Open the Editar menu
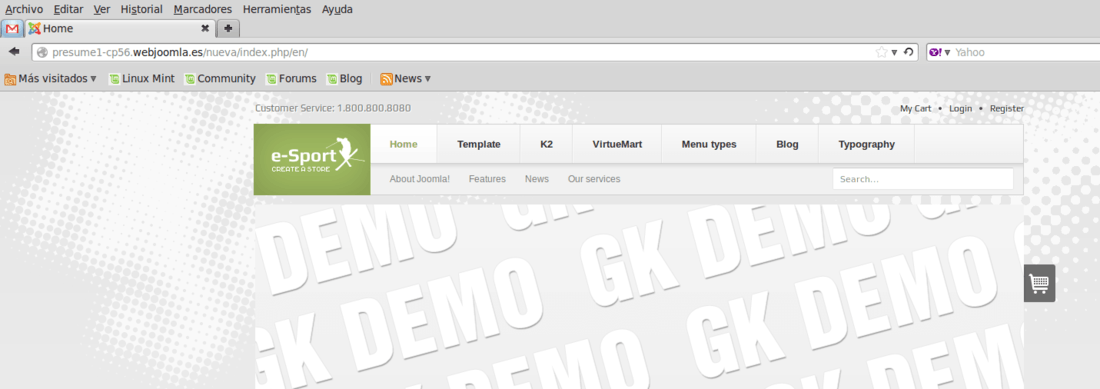 click(x=68, y=9)
